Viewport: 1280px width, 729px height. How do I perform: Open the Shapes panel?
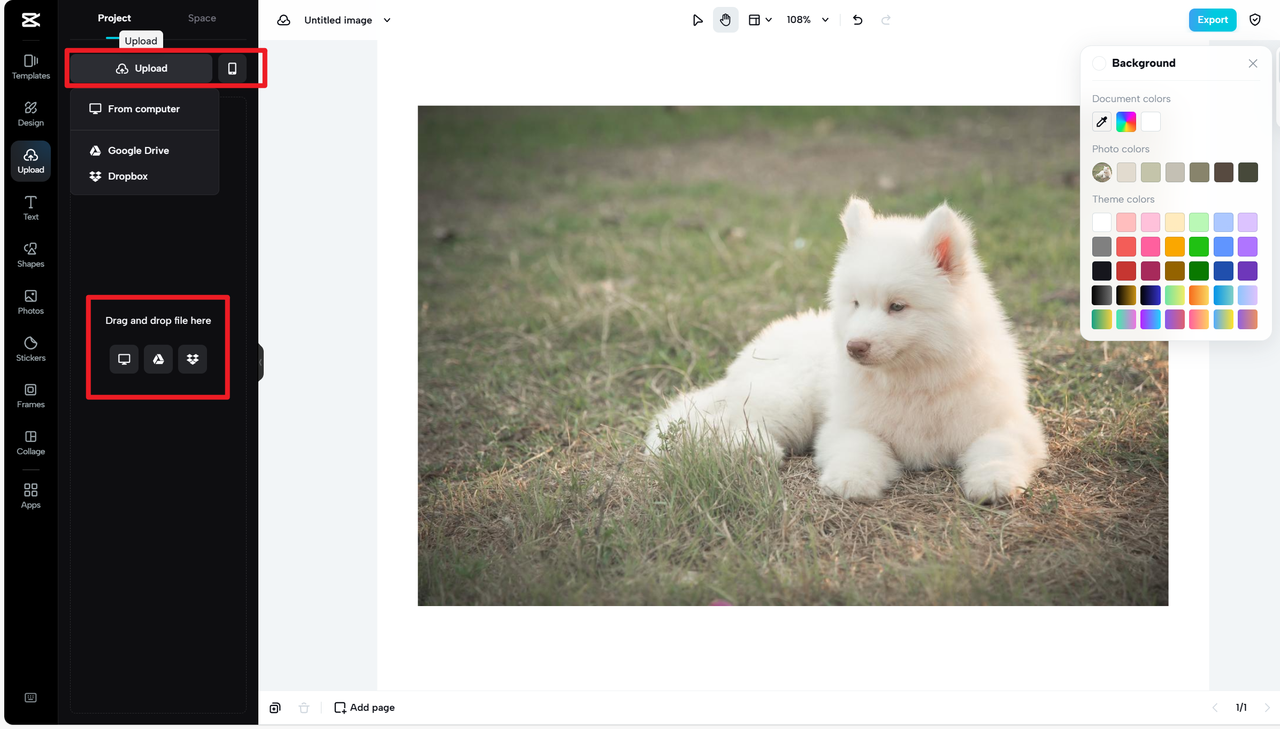pyautogui.click(x=30, y=254)
